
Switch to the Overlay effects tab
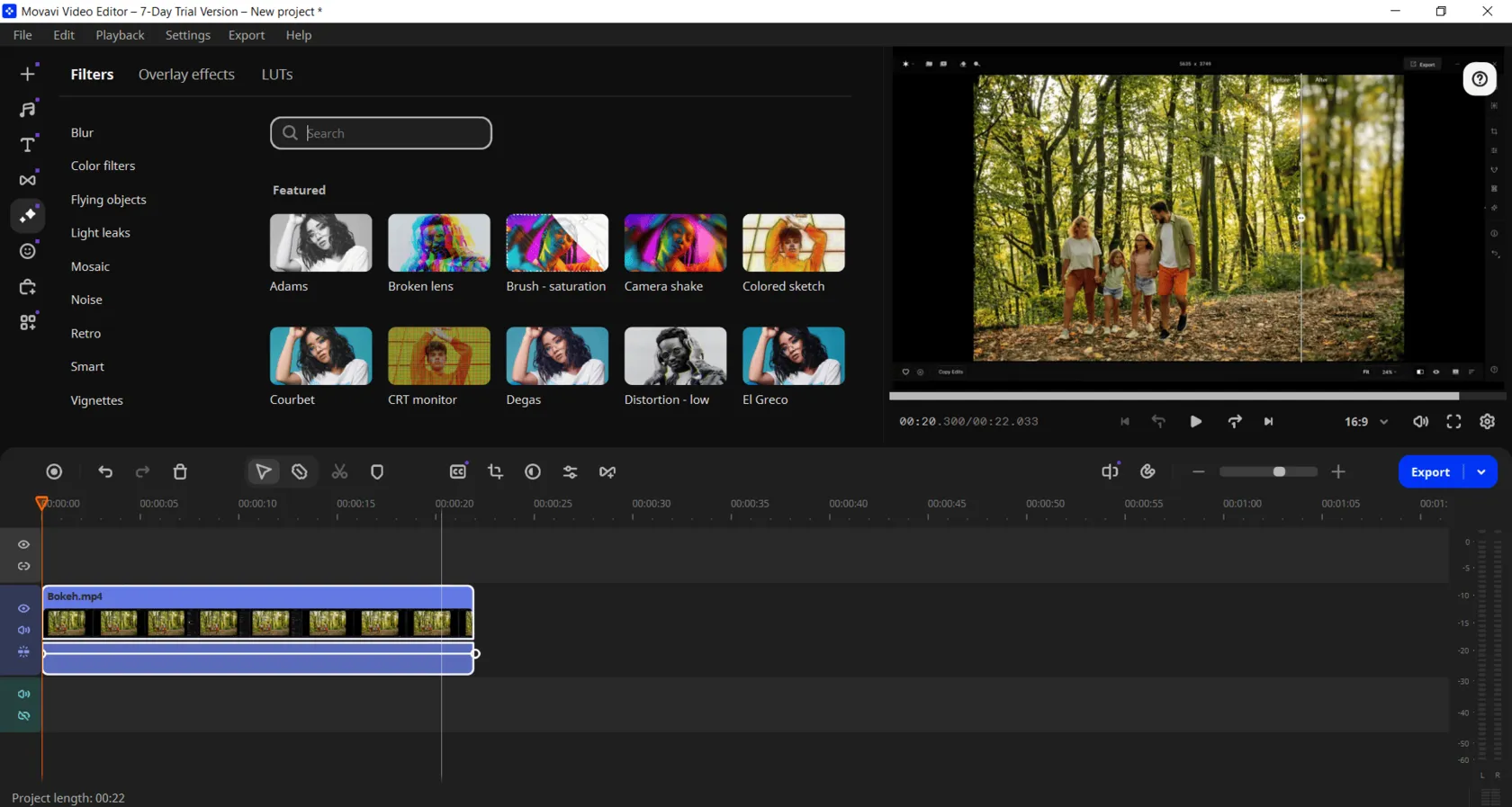(x=186, y=75)
